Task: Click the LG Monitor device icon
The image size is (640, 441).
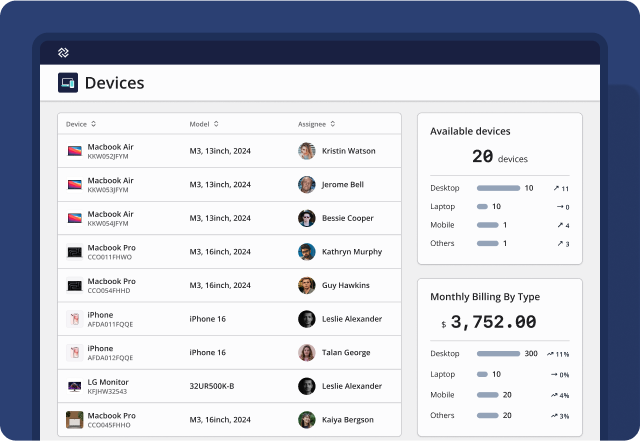Action: [74, 386]
